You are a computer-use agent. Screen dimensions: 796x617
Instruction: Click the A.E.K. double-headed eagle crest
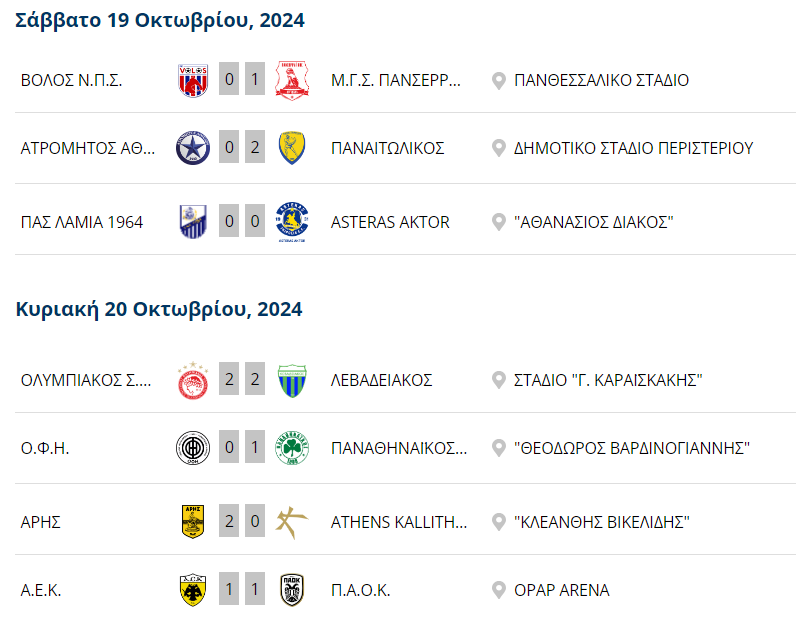(x=193, y=590)
